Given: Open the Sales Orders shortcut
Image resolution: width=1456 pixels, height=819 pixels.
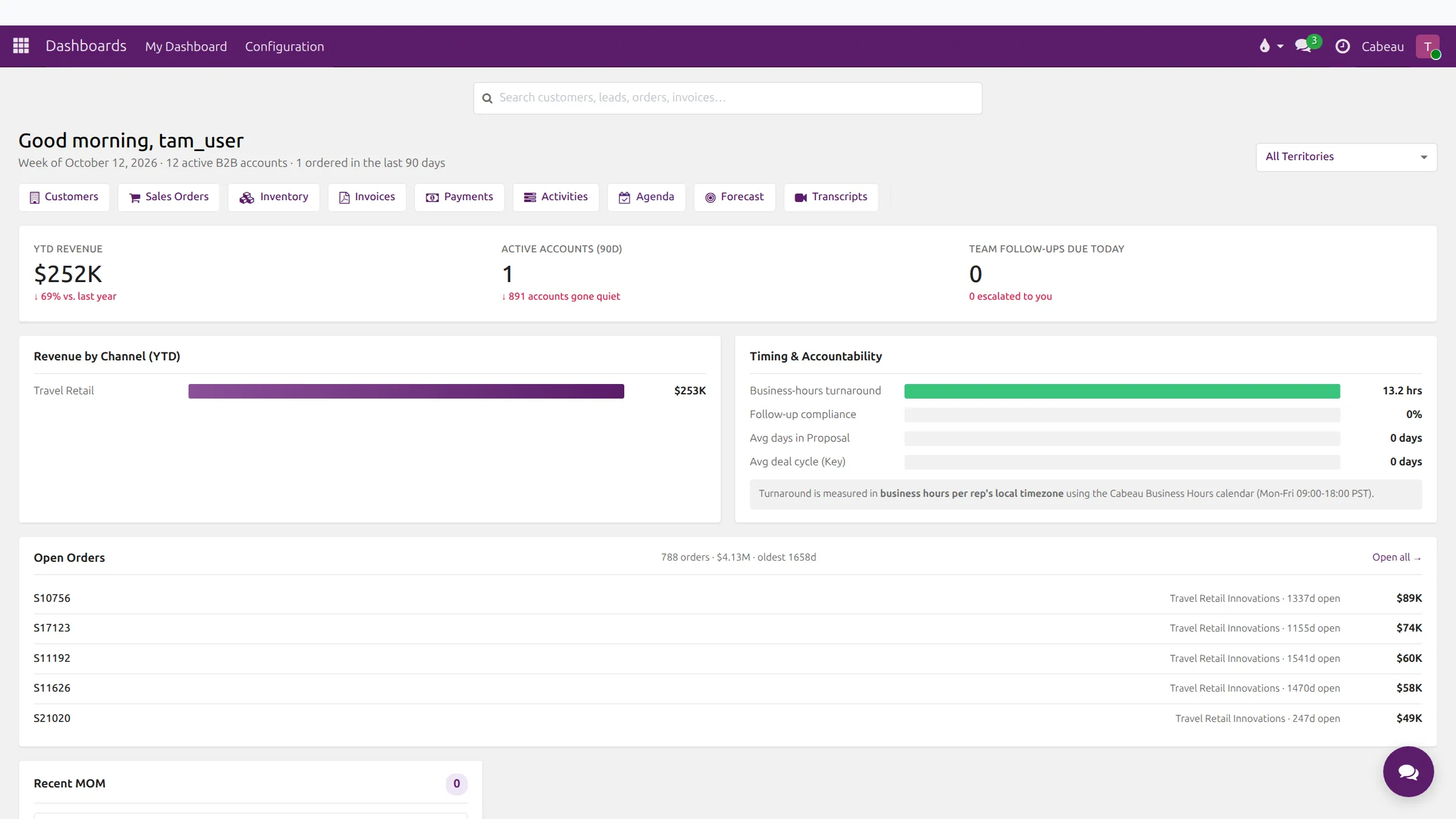Looking at the screenshot, I should coord(169,197).
